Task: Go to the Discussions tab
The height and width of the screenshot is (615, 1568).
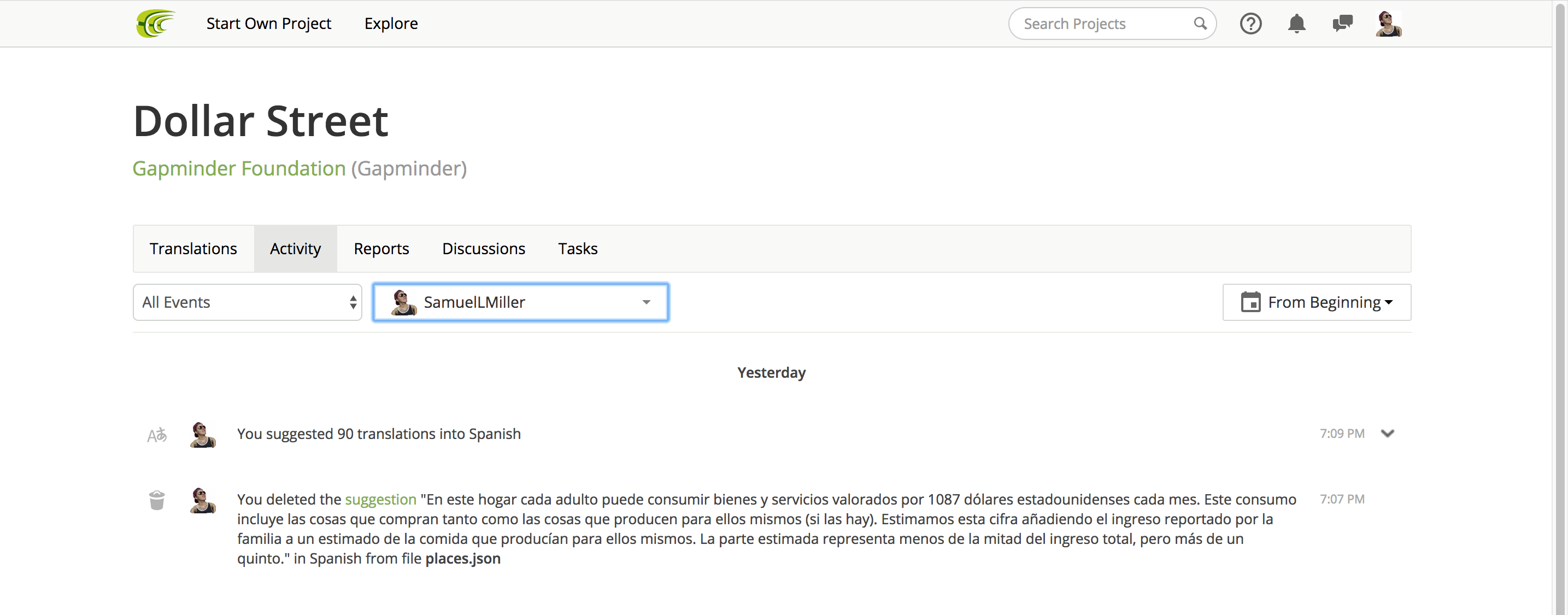Action: (x=483, y=248)
